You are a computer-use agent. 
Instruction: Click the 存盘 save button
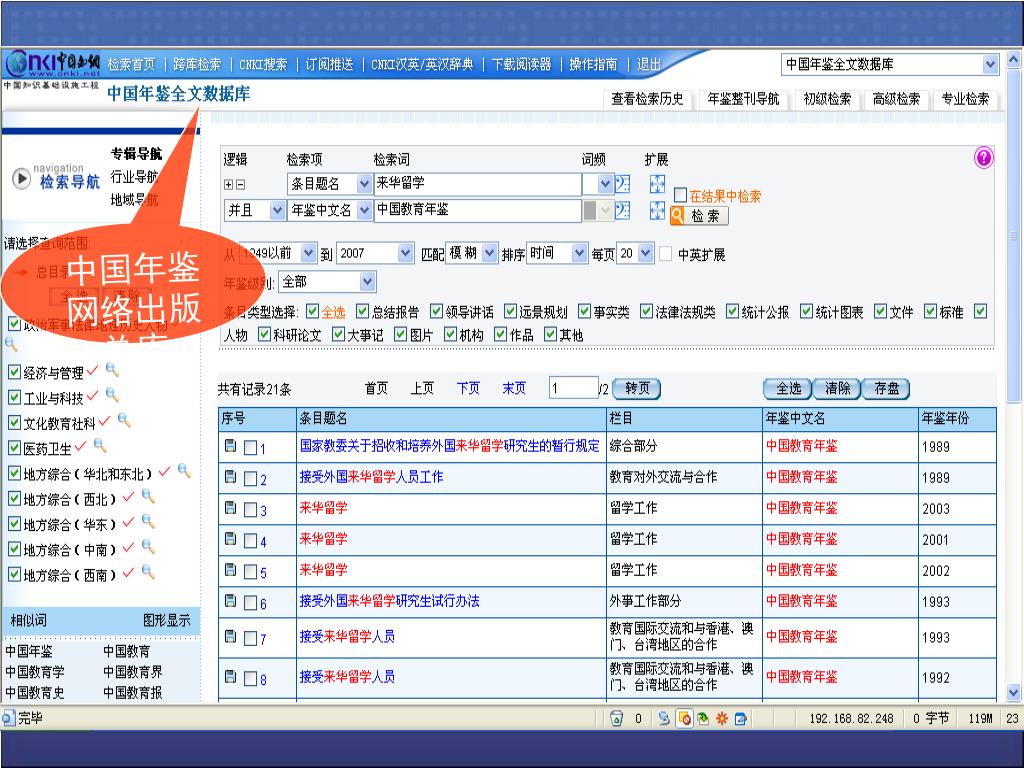click(x=886, y=389)
